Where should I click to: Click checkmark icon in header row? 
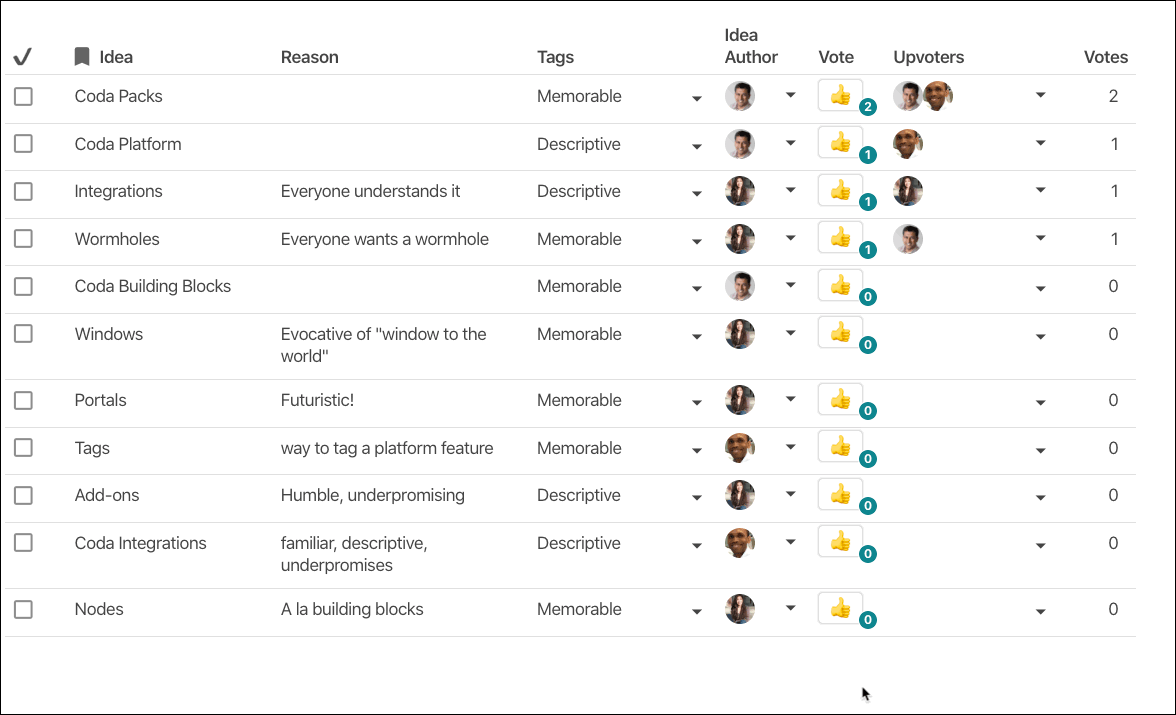(x=22, y=57)
